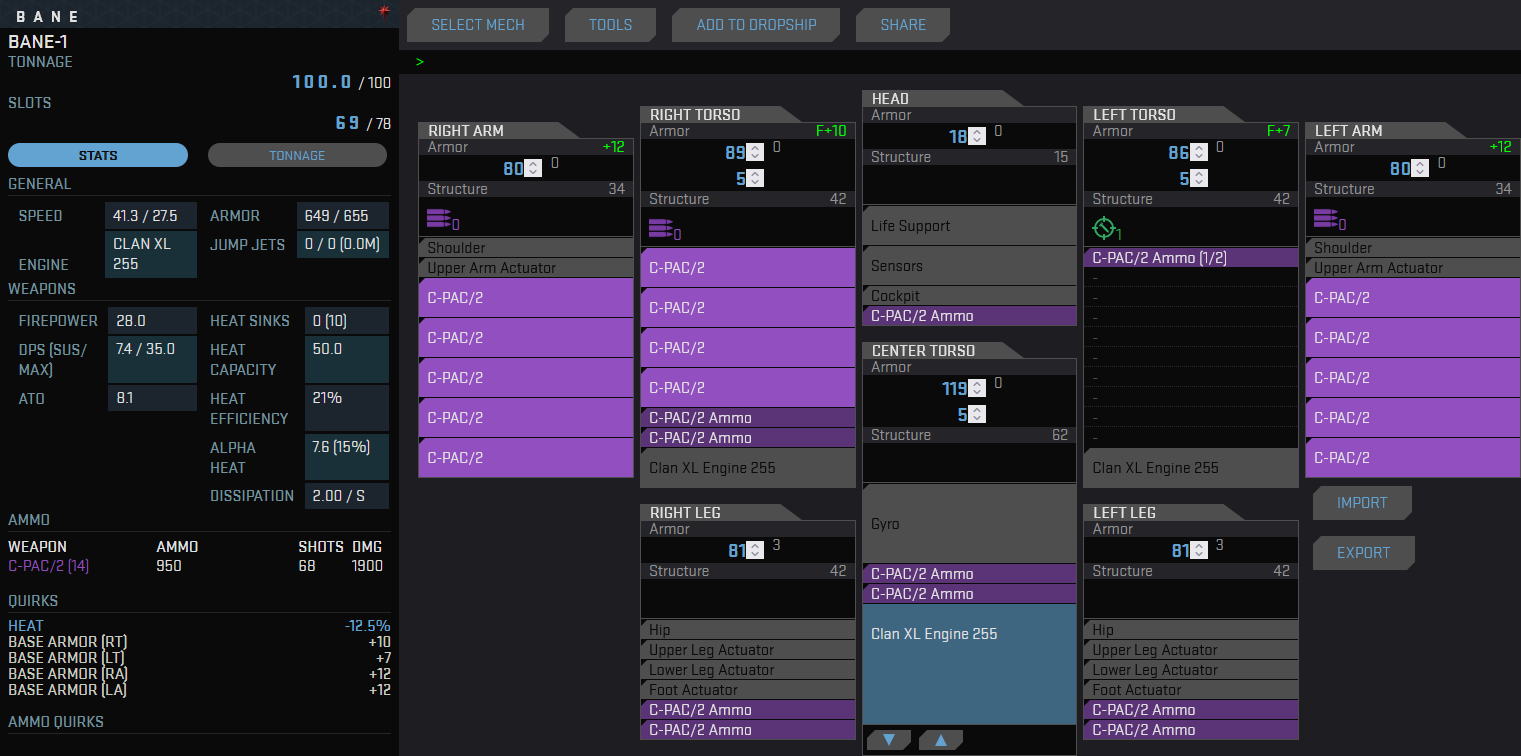This screenshot has height=756, width=1521.
Task: Click the SHARE button
Action: pyautogui.click(x=903, y=25)
